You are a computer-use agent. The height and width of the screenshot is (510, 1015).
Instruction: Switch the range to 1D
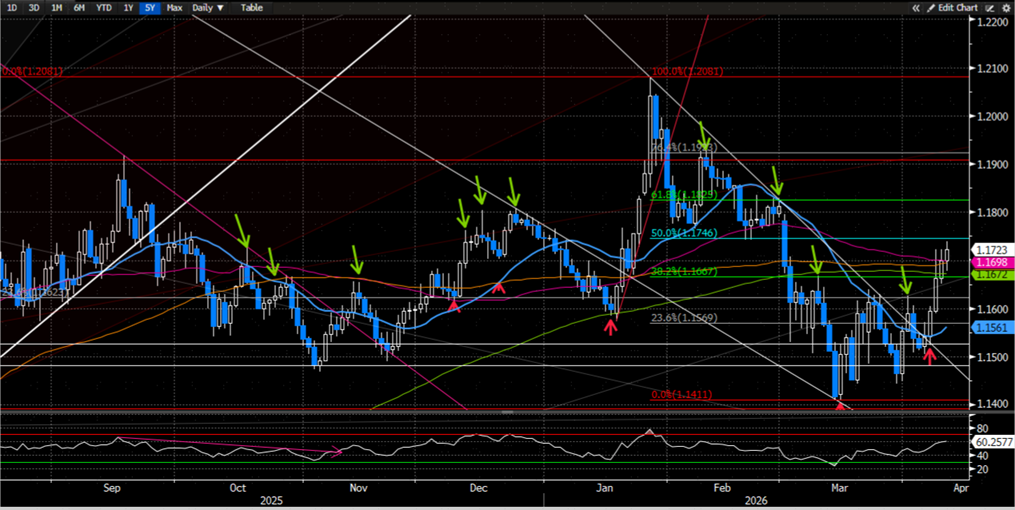tap(12, 8)
